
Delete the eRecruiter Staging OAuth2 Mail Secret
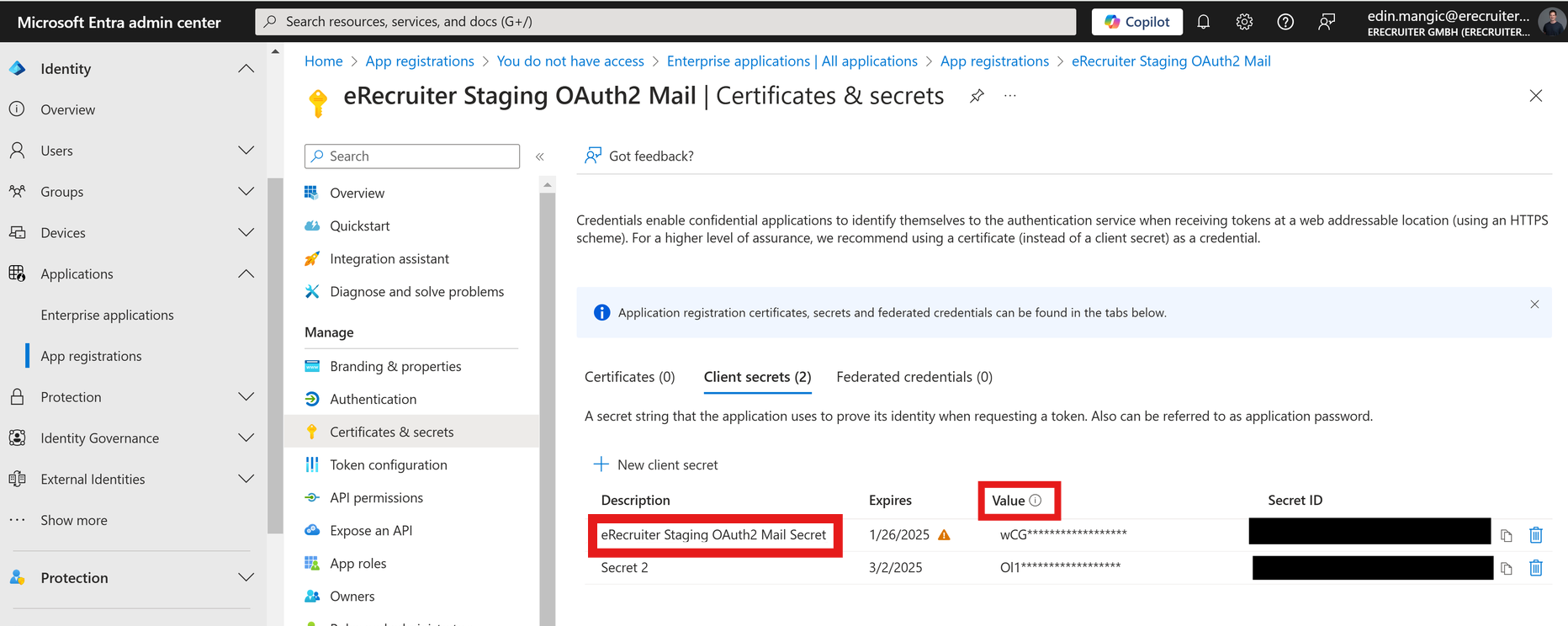click(x=1536, y=535)
